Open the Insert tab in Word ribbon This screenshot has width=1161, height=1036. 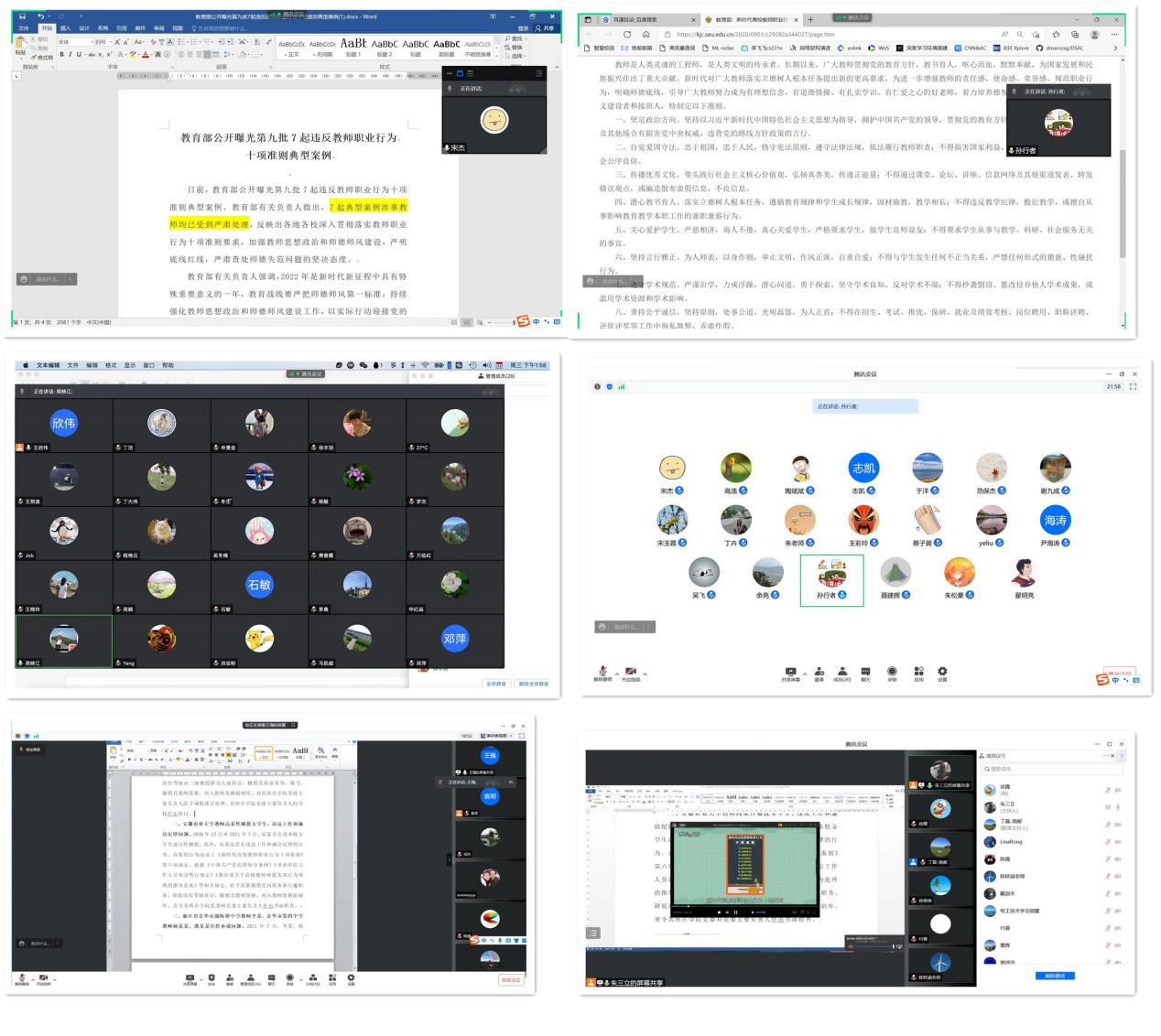tap(65, 28)
